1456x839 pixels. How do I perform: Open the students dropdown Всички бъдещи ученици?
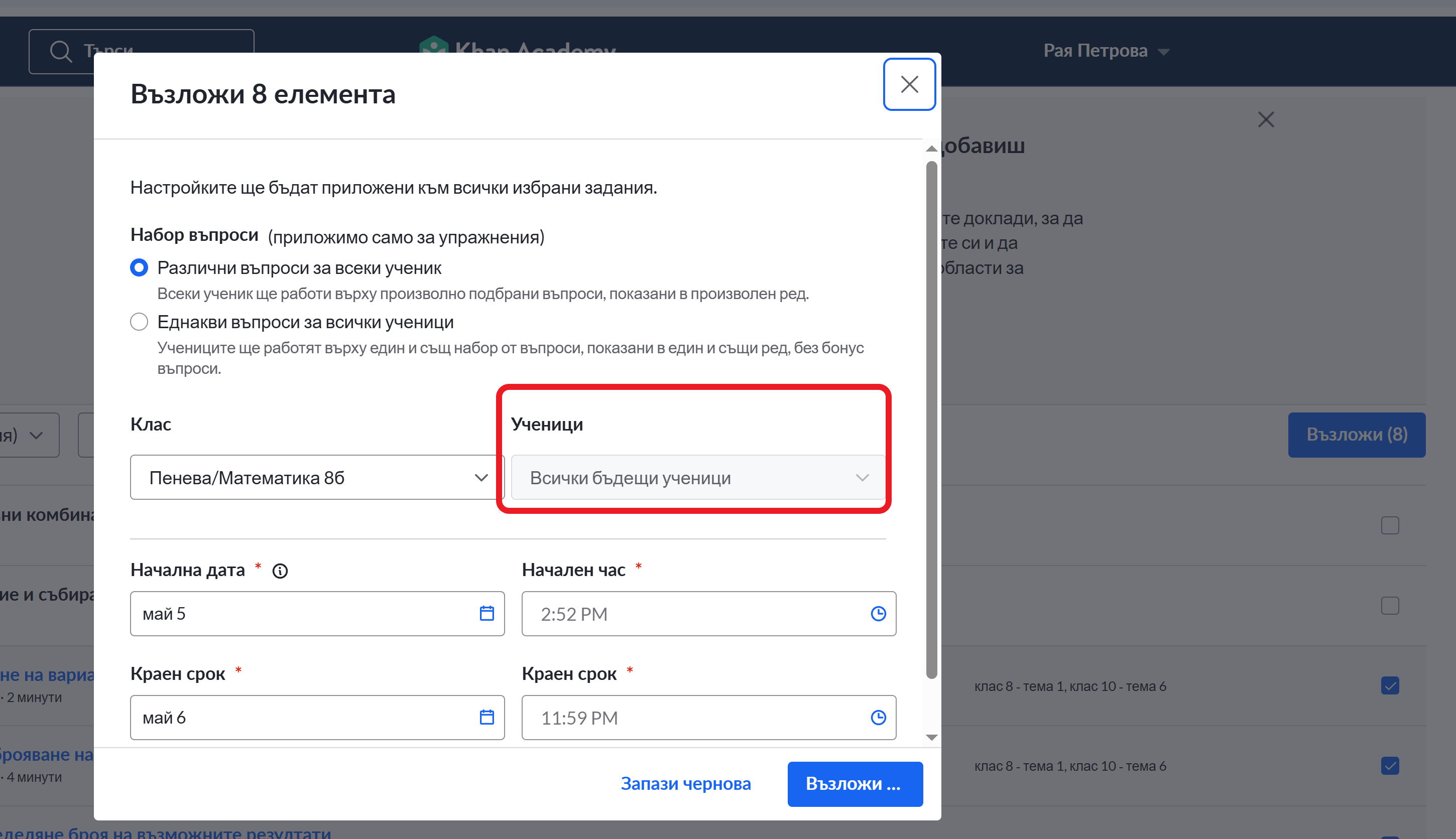click(698, 477)
